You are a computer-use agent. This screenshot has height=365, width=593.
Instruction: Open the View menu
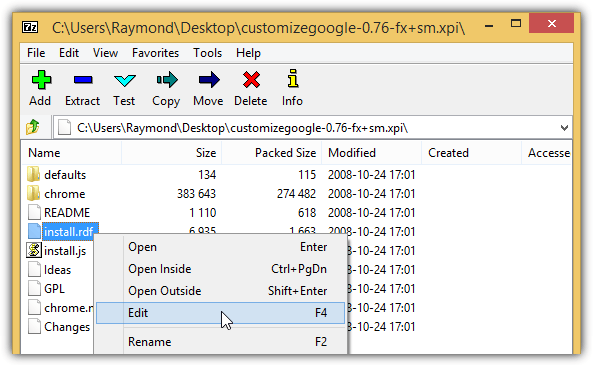[x=106, y=53]
